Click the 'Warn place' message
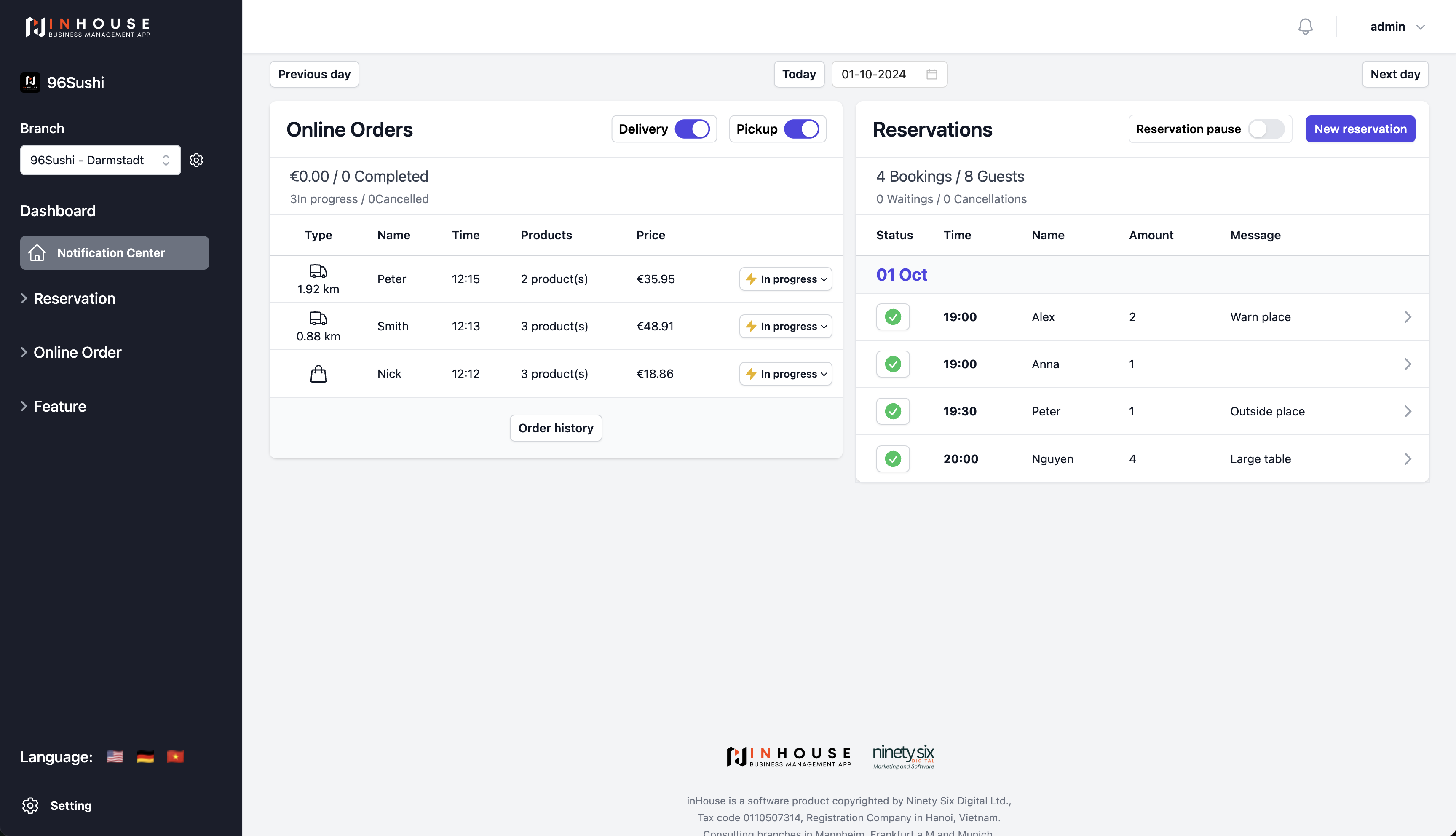1456x836 pixels. click(x=1260, y=317)
